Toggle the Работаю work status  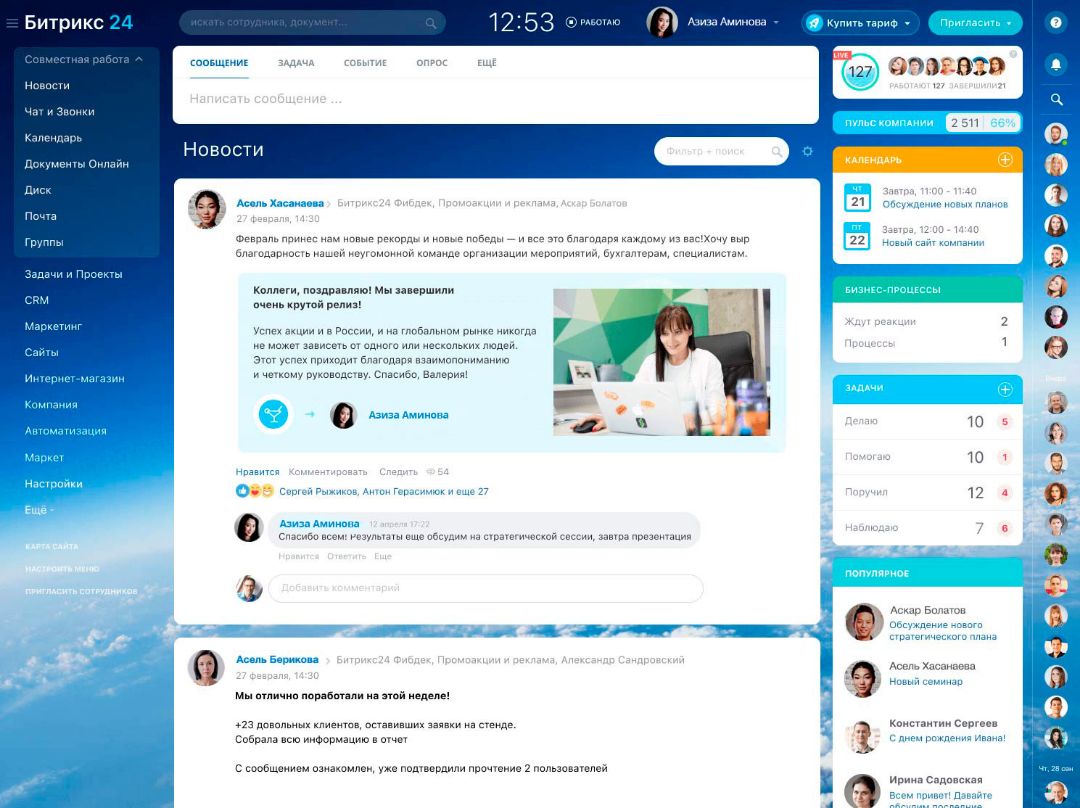coord(593,23)
